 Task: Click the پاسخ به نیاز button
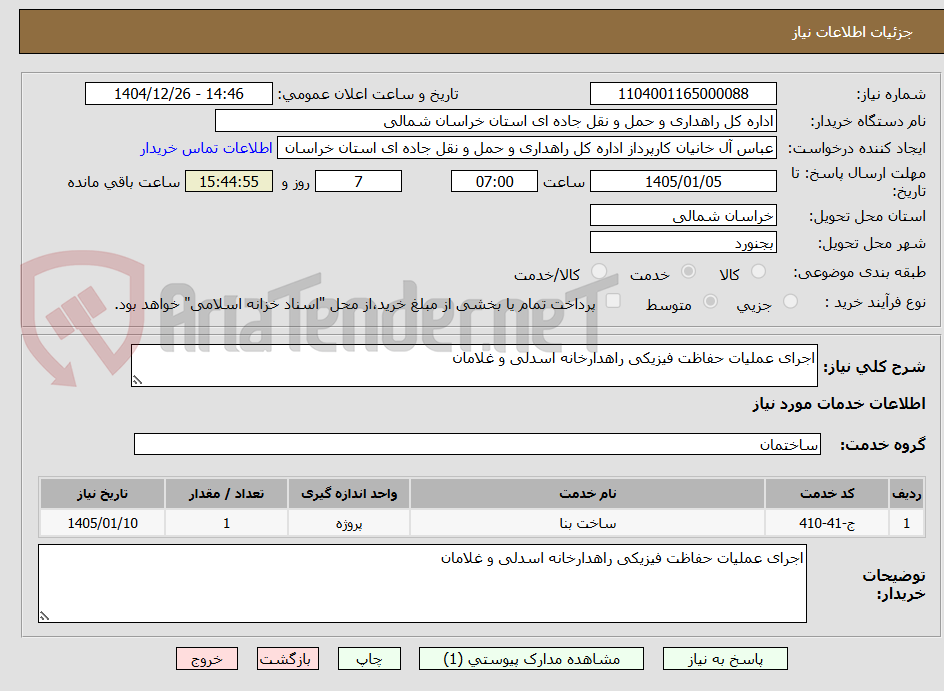pos(725,659)
